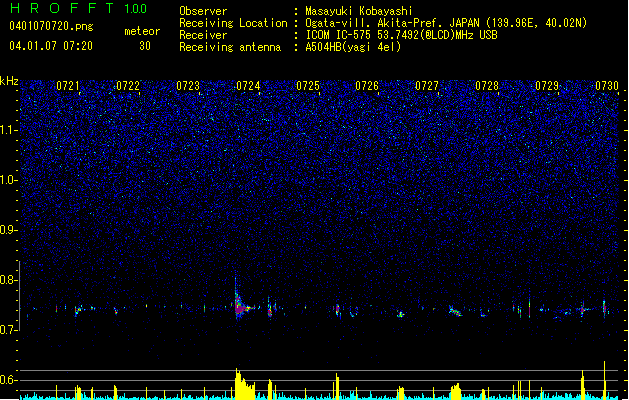
Task: Click the 'Observer' field label
Action: point(203,11)
